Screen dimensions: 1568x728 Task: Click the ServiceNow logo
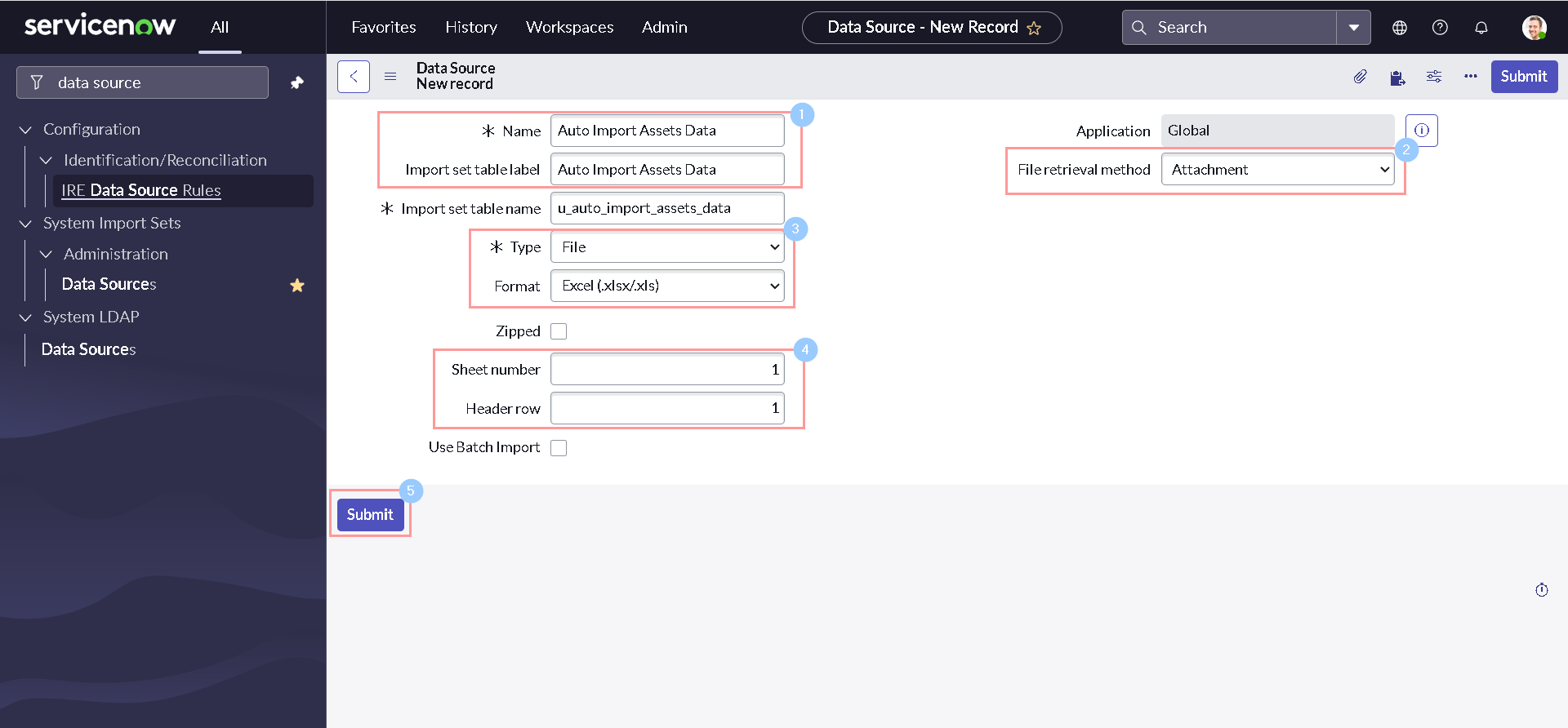tap(100, 26)
